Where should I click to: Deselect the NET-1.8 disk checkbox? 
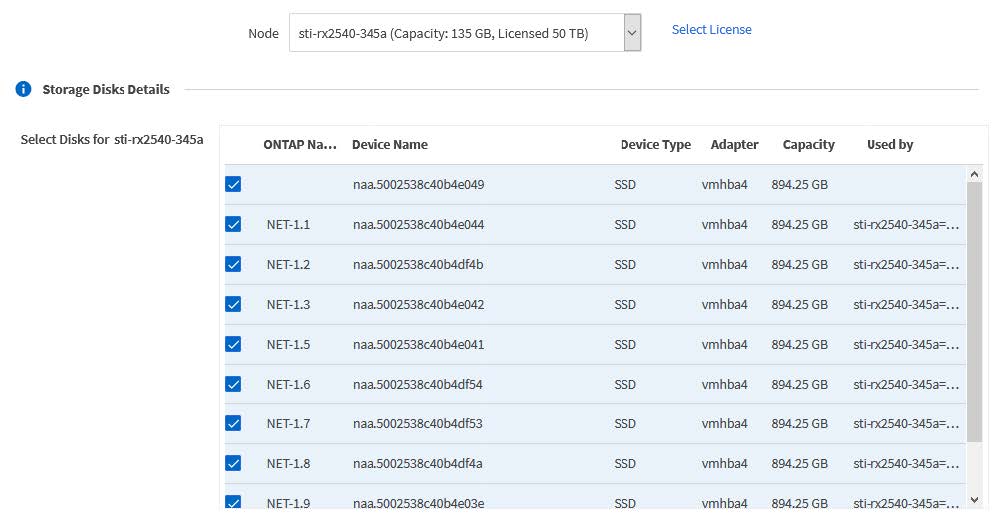pos(233,463)
